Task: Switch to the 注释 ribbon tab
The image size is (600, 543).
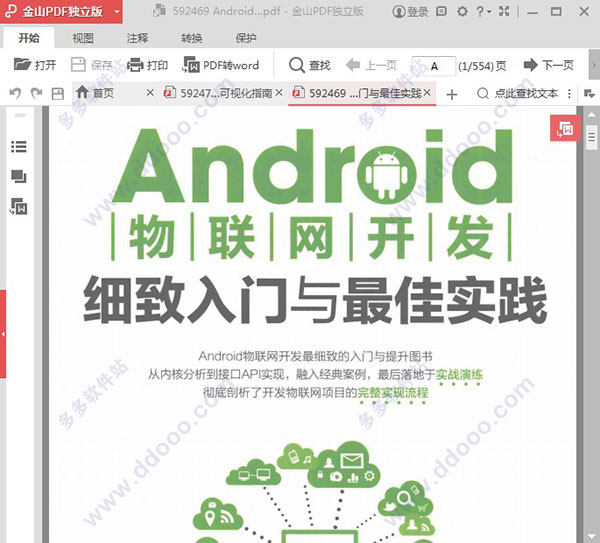Action: 137,38
